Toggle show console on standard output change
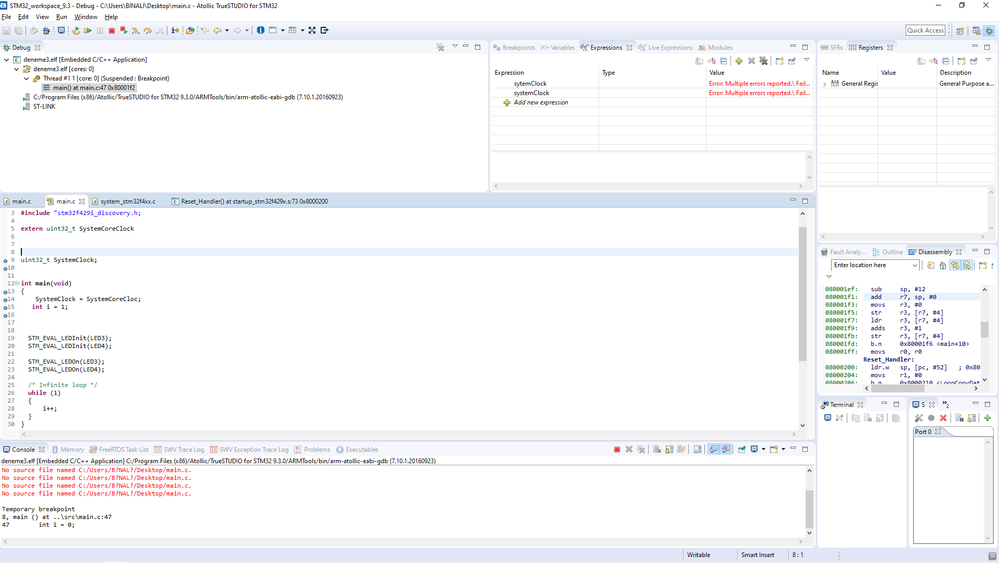The width and height of the screenshot is (999, 563). 713,450
